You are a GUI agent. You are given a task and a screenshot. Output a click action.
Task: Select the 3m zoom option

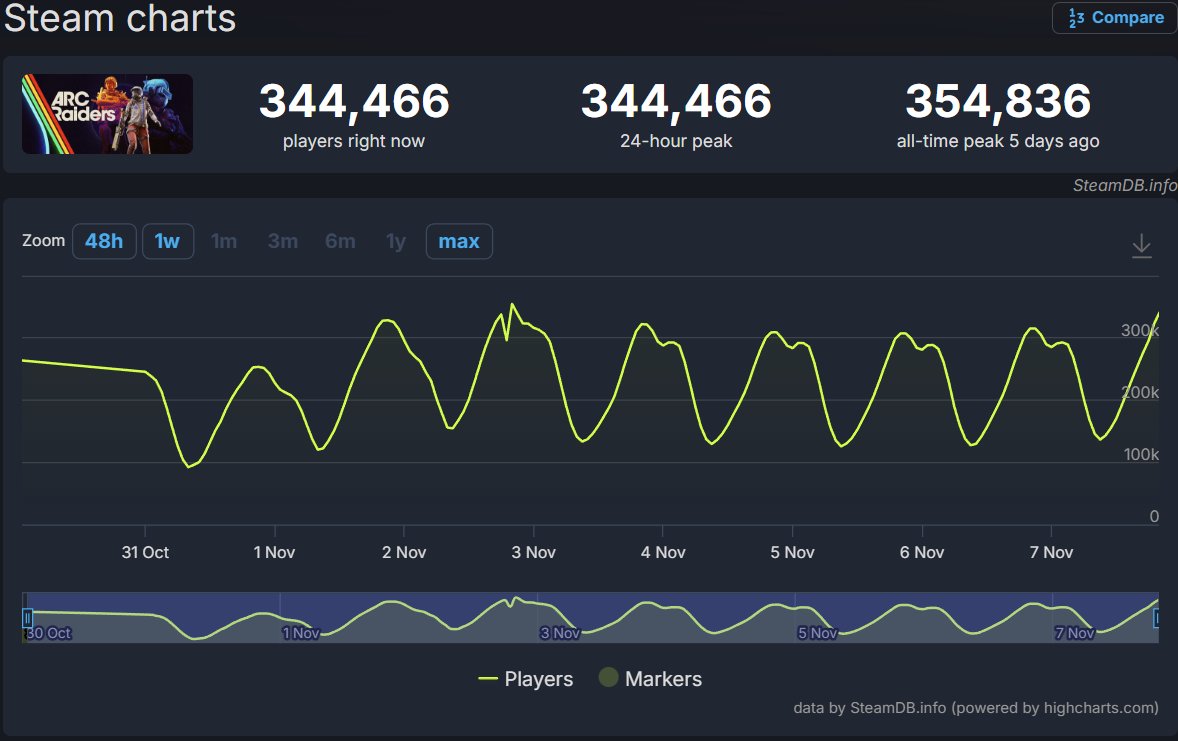coord(282,241)
